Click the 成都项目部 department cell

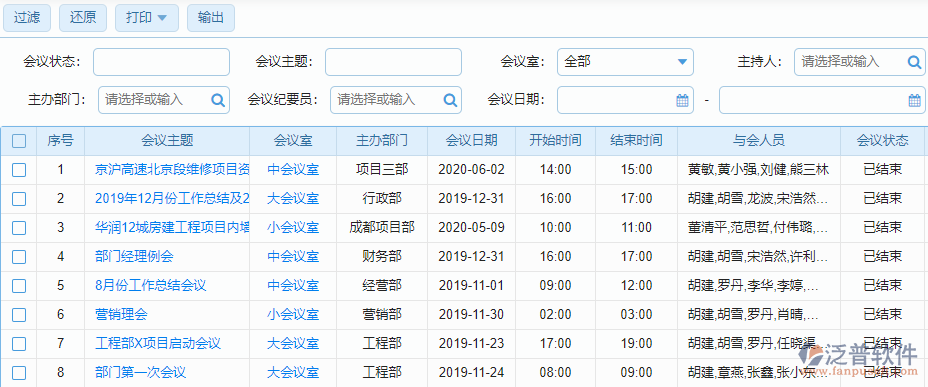click(x=382, y=227)
